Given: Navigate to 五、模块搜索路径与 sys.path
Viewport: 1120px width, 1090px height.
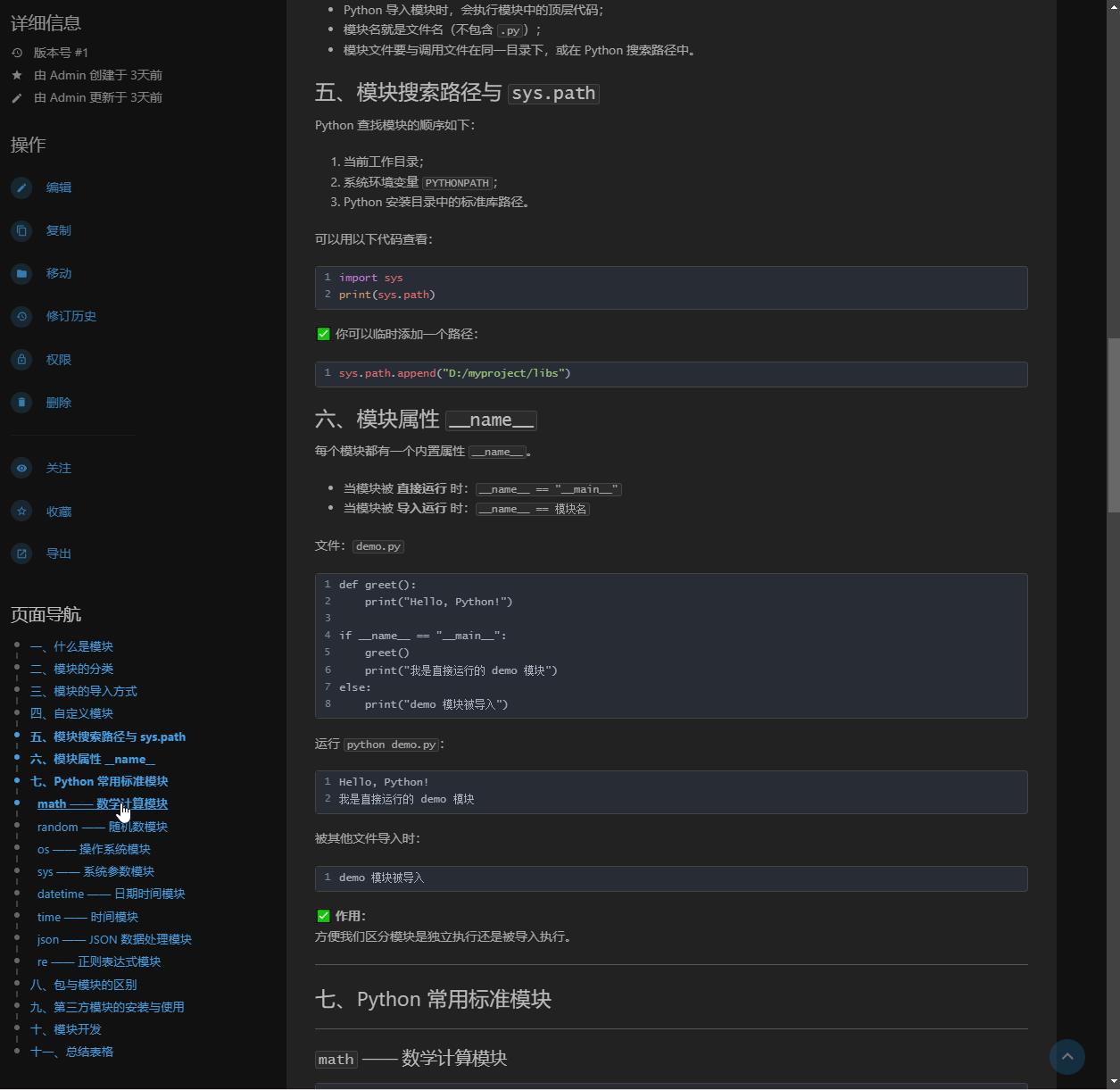Looking at the screenshot, I should pos(108,736).
